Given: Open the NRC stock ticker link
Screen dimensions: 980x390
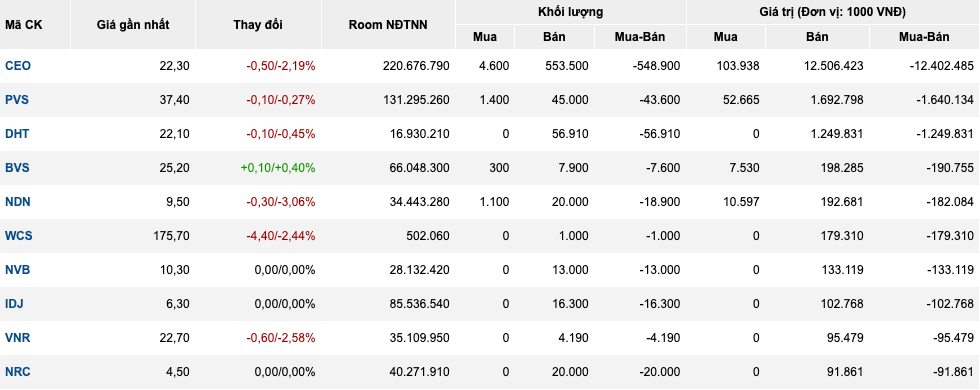Looking at the screenshot, I should [x=18, y=372].
